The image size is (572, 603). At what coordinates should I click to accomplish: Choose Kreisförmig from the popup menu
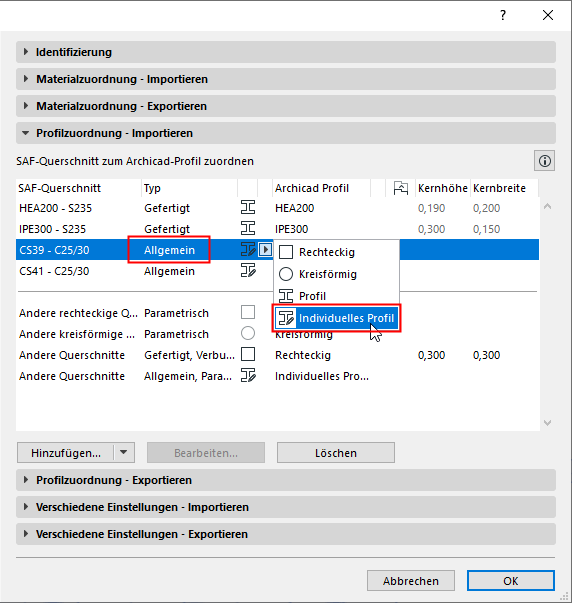click(337, 274)
